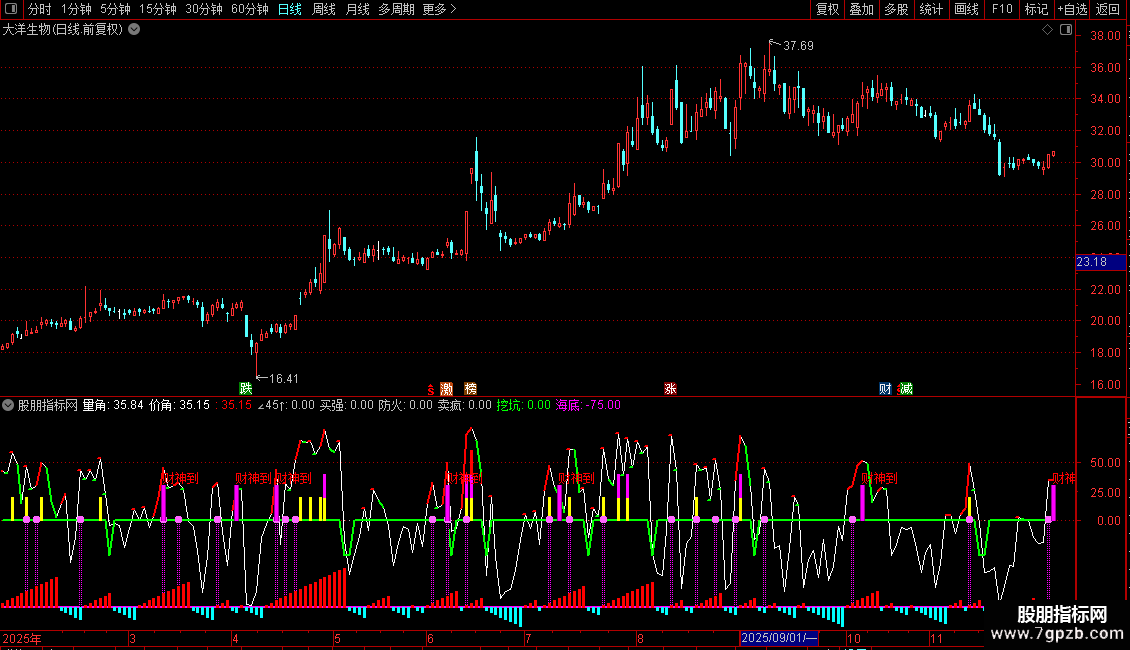Switch to 30分钟 chart period
Viewport: 1130px width, 650px height.
click(204, 9)
